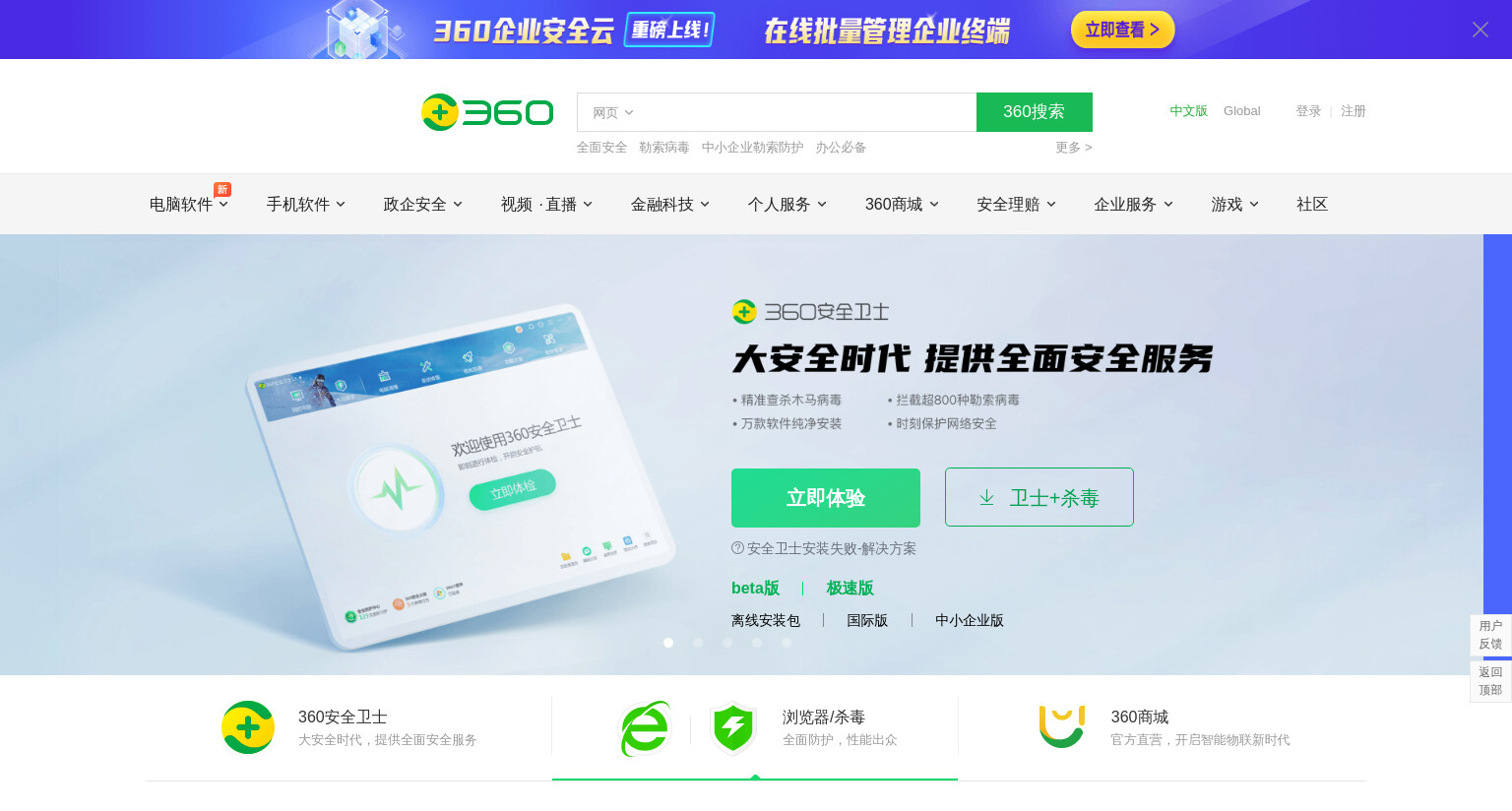Click the 360搜索 search button

point(1035,112)
